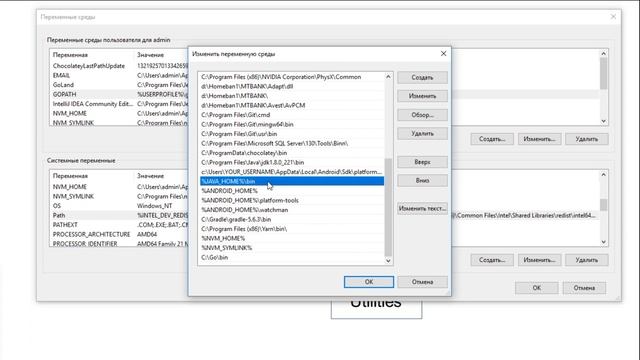
Task: Click the path list scrollbar thumb
Action: pos(388,207)
